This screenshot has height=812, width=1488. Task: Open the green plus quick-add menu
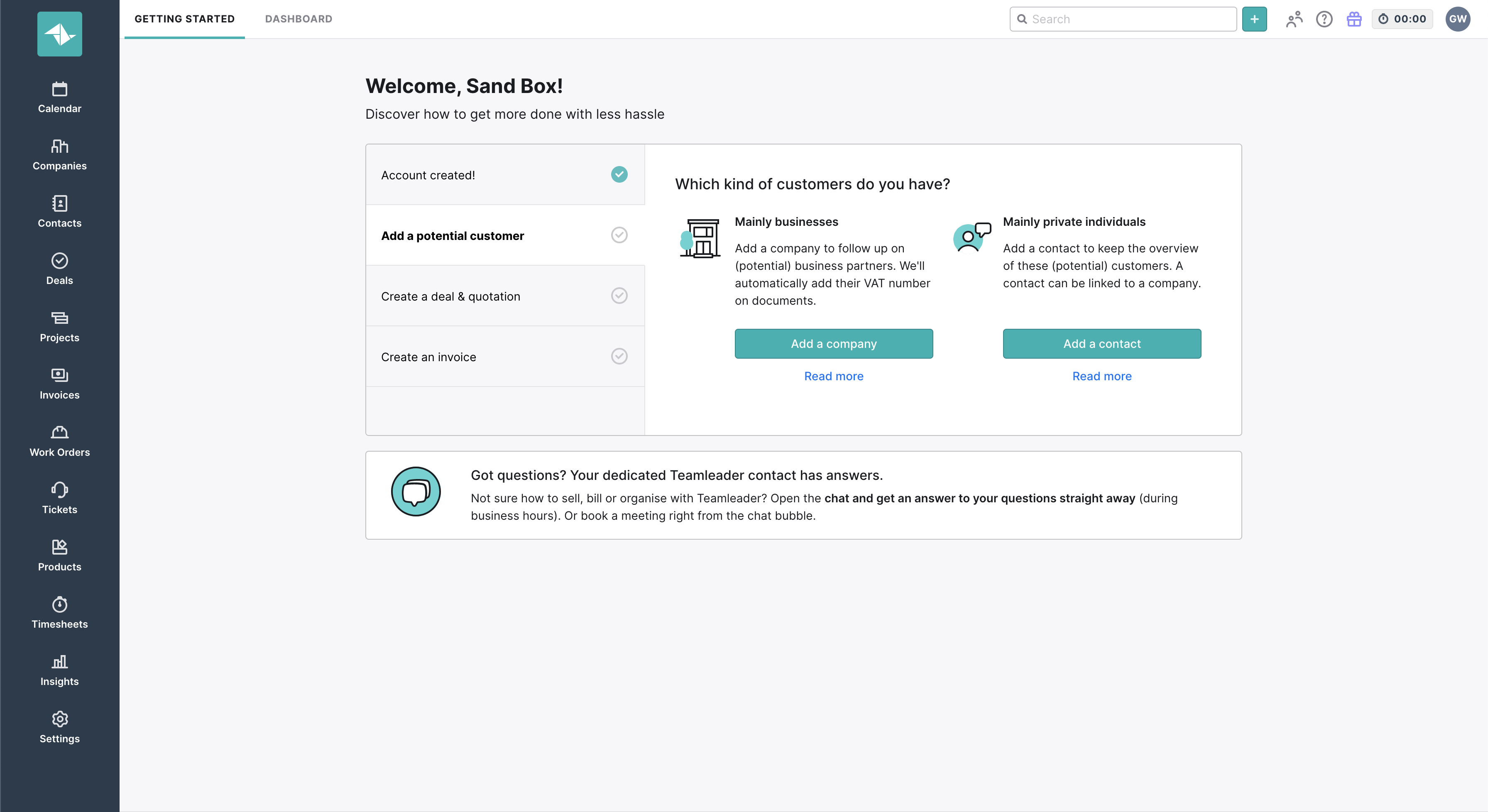click(x=1254, y=19)
